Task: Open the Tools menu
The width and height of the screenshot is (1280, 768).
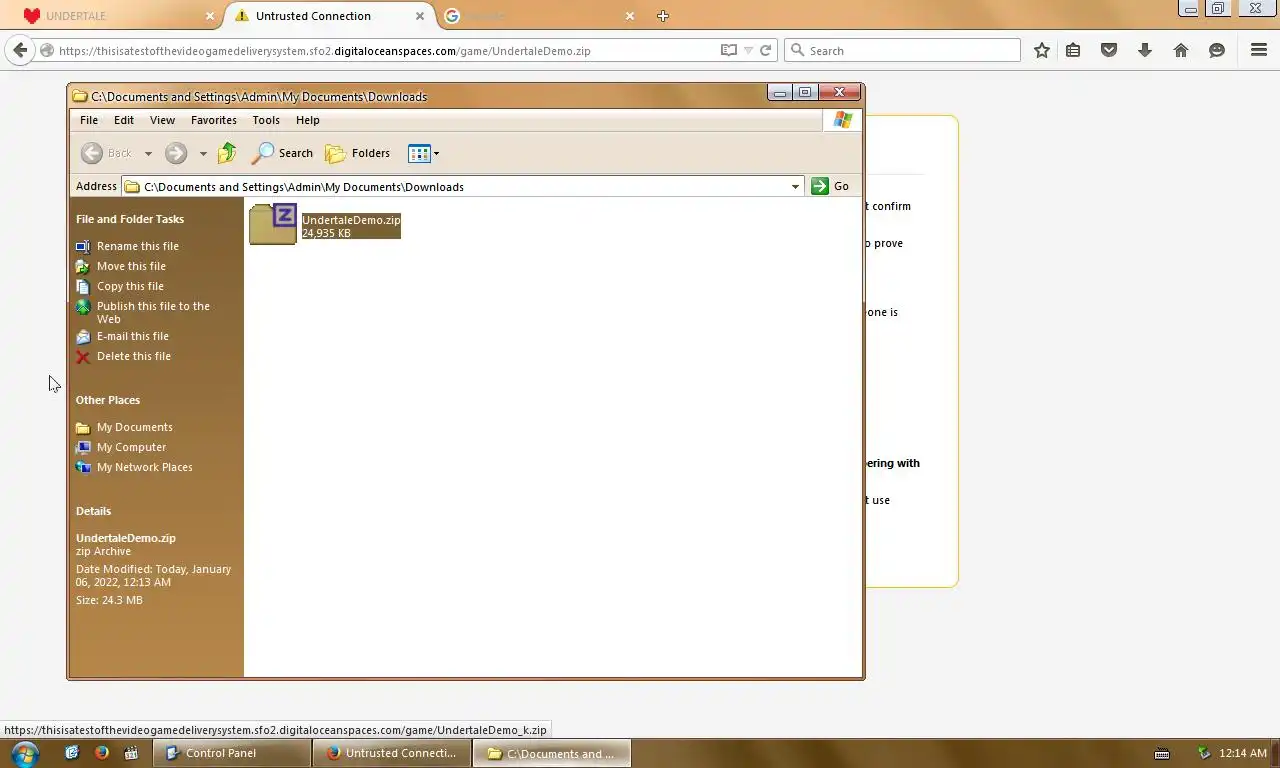Action: tap(266, 120)
